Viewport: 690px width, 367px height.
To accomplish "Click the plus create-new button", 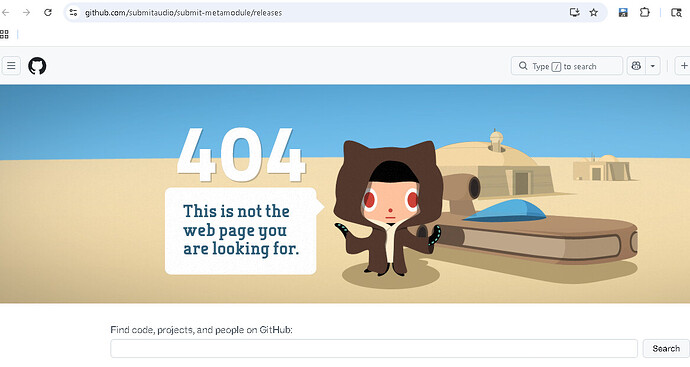I will [683, 66].
